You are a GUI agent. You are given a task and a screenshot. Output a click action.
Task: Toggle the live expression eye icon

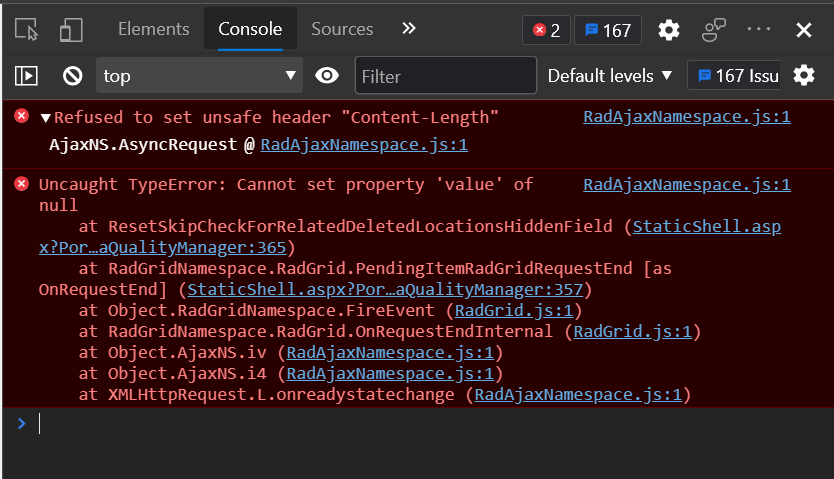(326, 75)
